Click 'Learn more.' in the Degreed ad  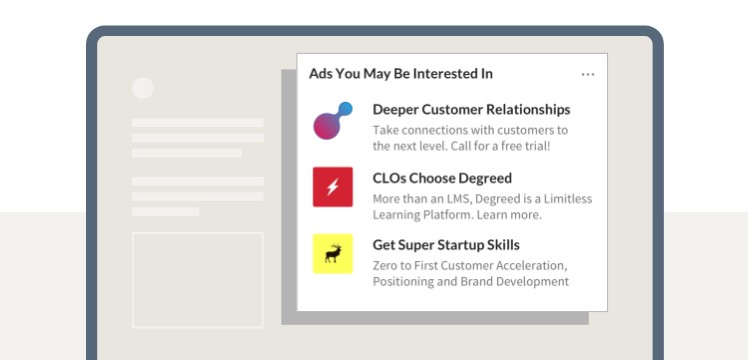[x=509, y=215]
